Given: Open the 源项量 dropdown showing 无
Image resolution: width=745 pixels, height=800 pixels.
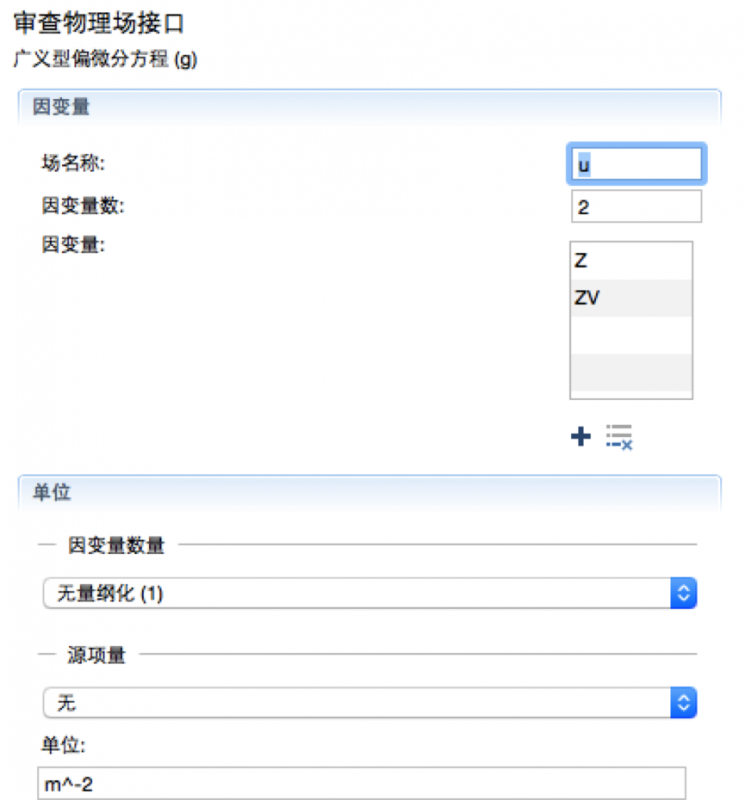Looking at the screenshot, I should click(369, 703).
